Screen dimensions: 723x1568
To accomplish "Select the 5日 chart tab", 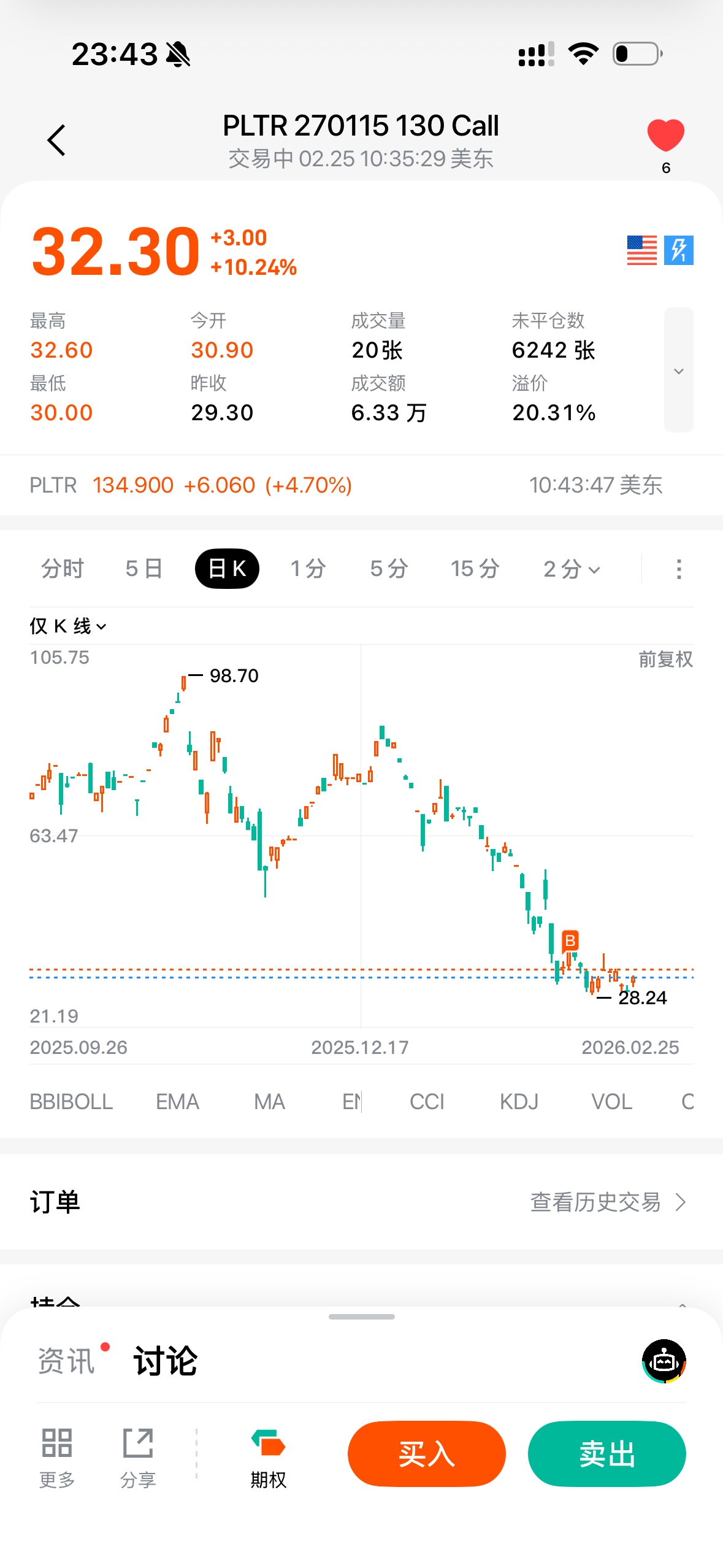I will (x=143, y=569).
